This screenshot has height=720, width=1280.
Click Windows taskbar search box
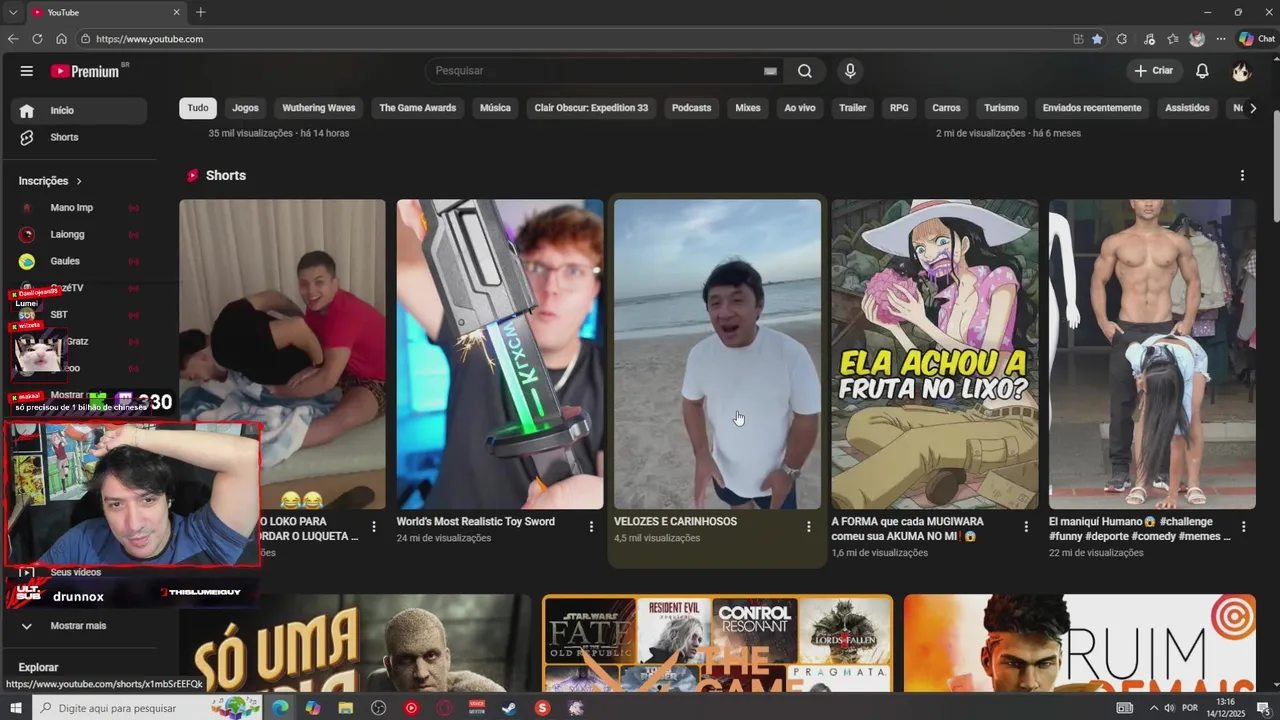coord(148,708)
